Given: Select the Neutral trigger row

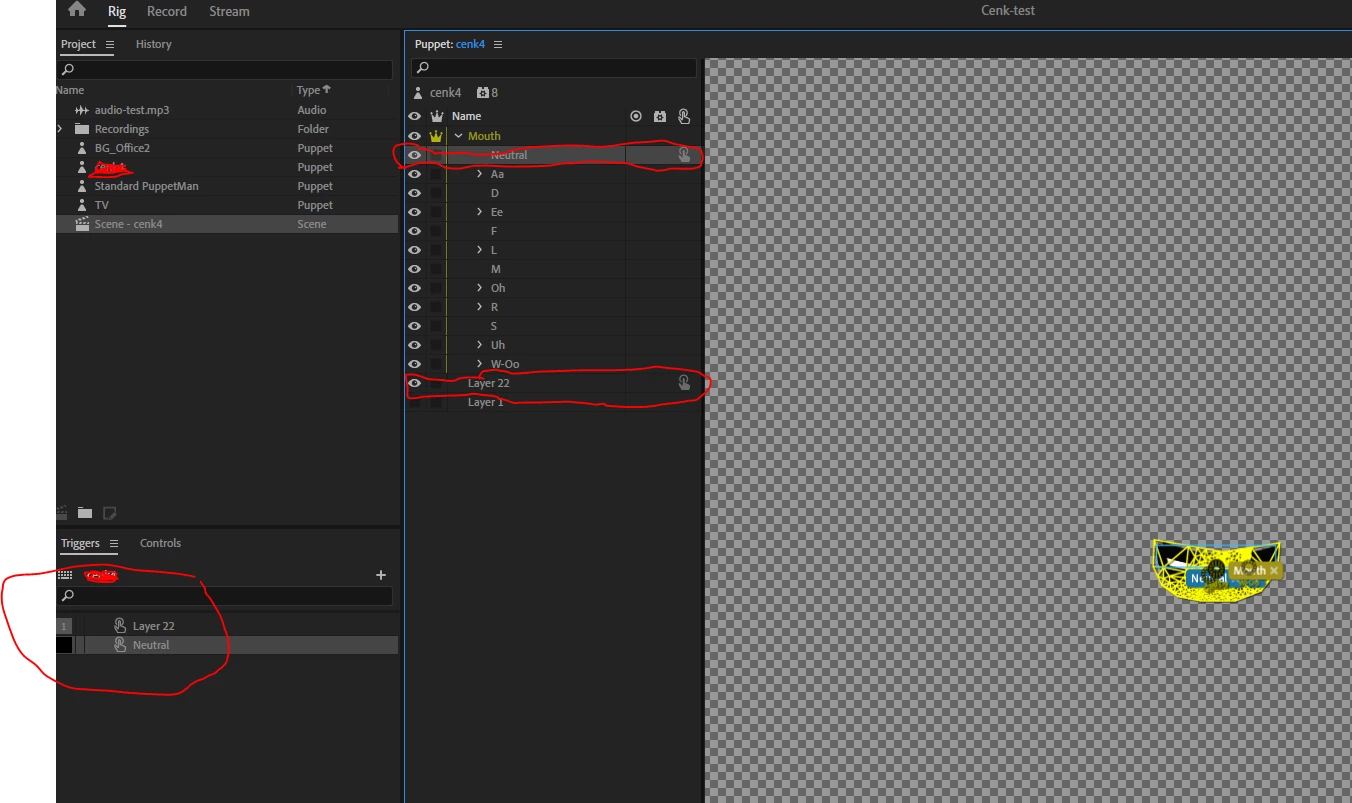Looking at the screenshot, I should click(227, 645).
